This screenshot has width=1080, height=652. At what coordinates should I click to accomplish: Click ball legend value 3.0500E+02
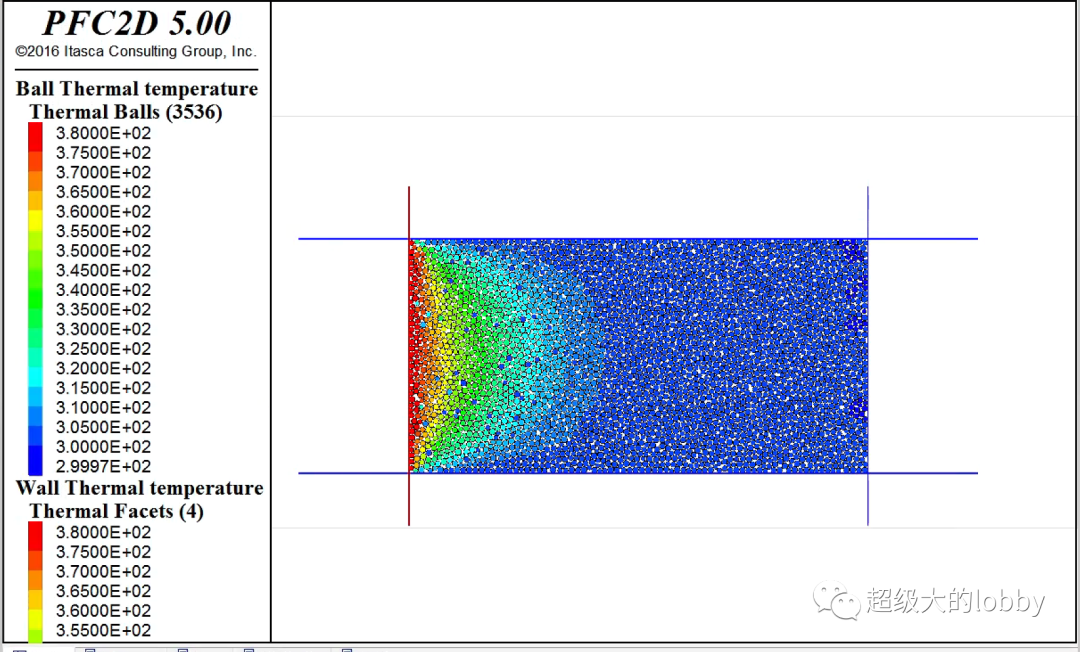point(103,428)
